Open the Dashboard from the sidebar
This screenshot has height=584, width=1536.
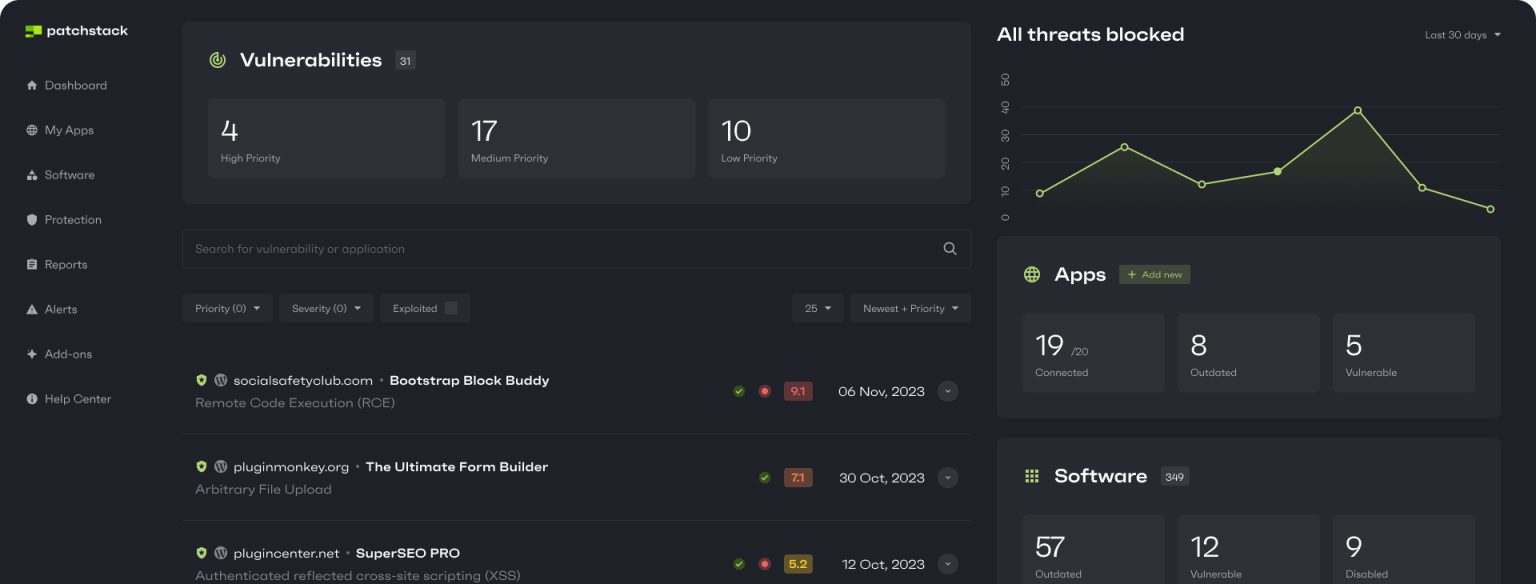click(75, 85)
